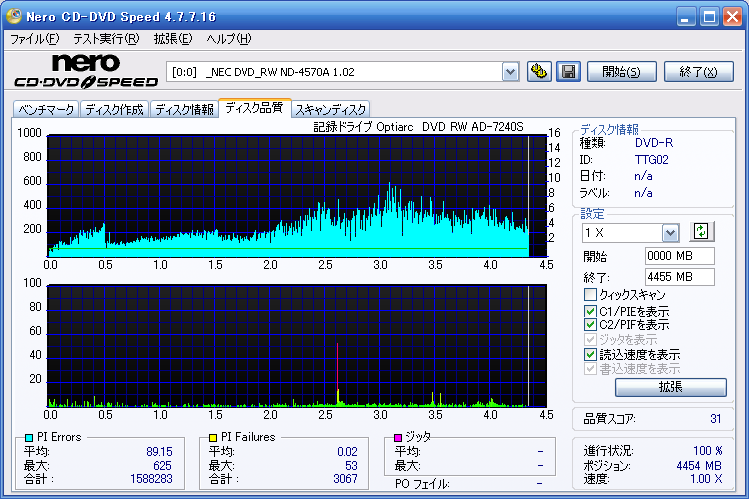Click the 終了(X) exit button
Image resolution: width=749 pixels, height=499 pixels.
pos(698,72)
